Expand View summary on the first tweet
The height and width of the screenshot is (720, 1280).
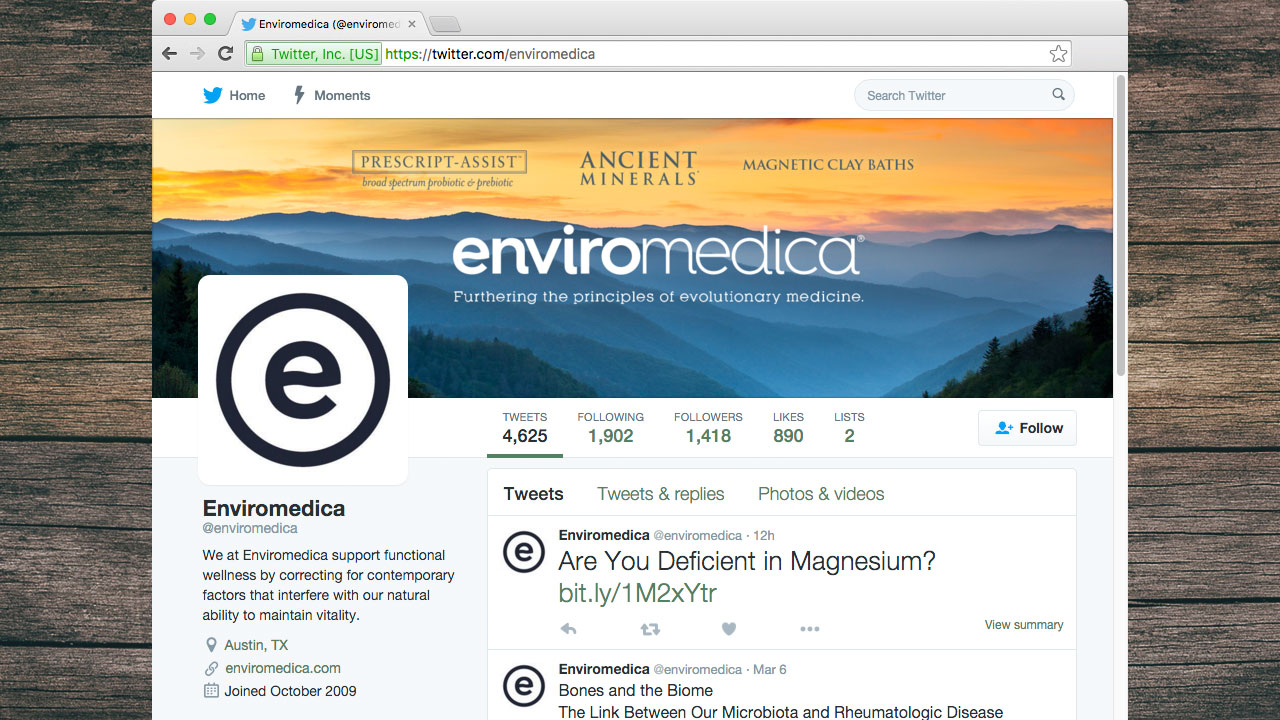(x=1023, y=625)
